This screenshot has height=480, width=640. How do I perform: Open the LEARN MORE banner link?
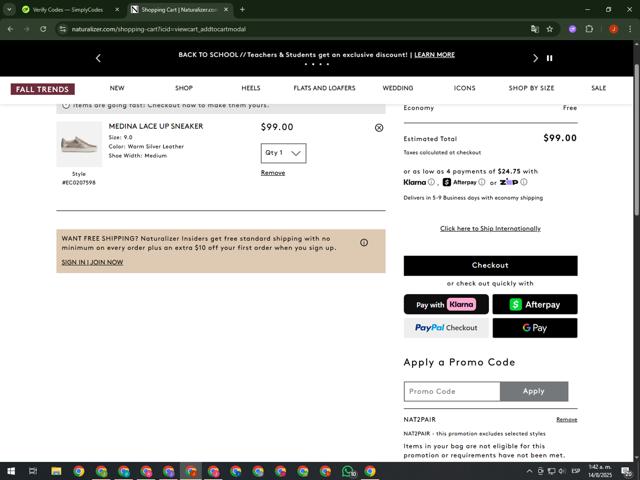pyautogui.click(x=434, y=55)
